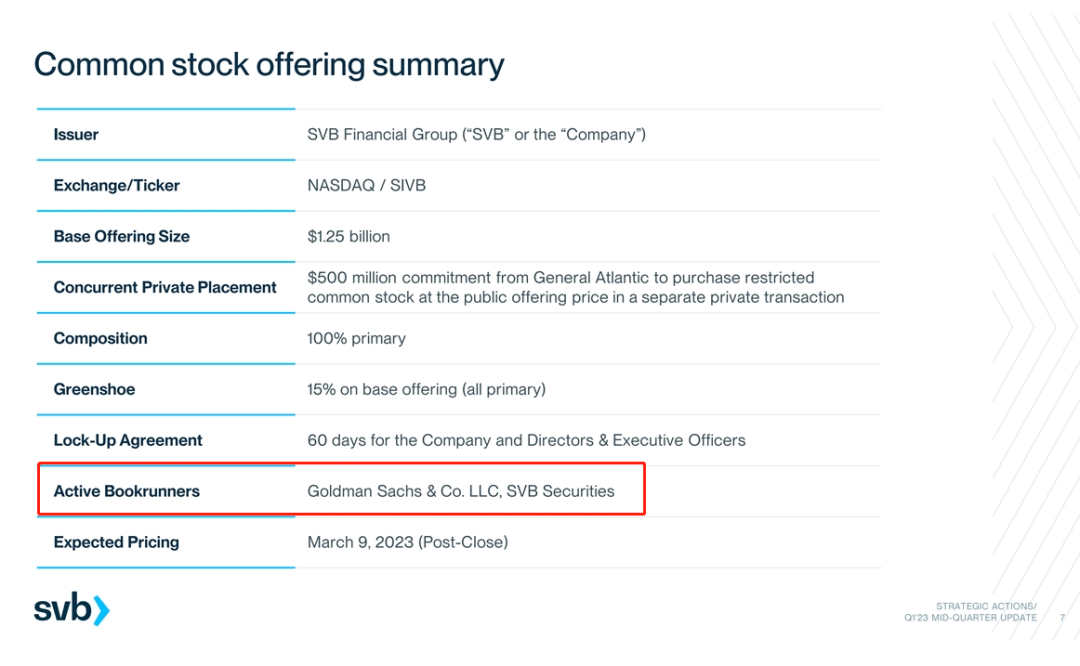
Task: Click the Expected Pricing date March 9, 2023
Action: coord(360,542)
